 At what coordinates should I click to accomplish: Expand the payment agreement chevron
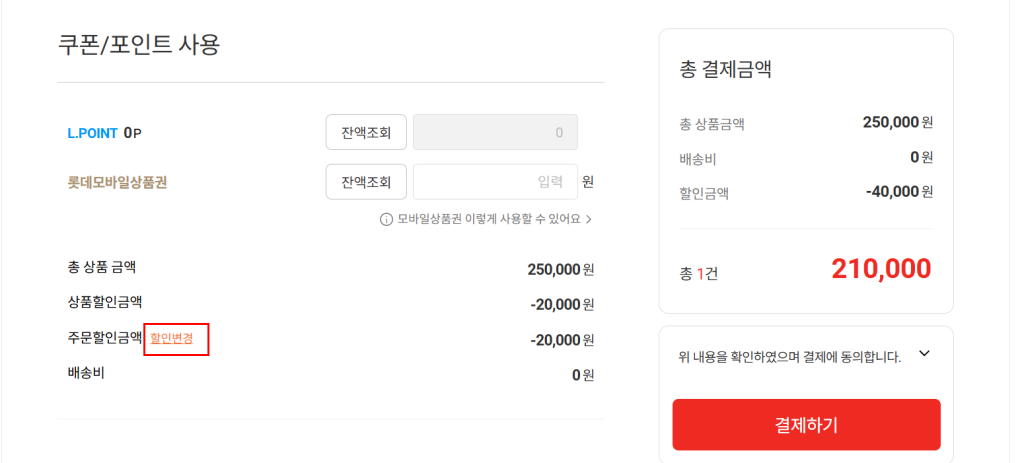click(x=924, y=354)
